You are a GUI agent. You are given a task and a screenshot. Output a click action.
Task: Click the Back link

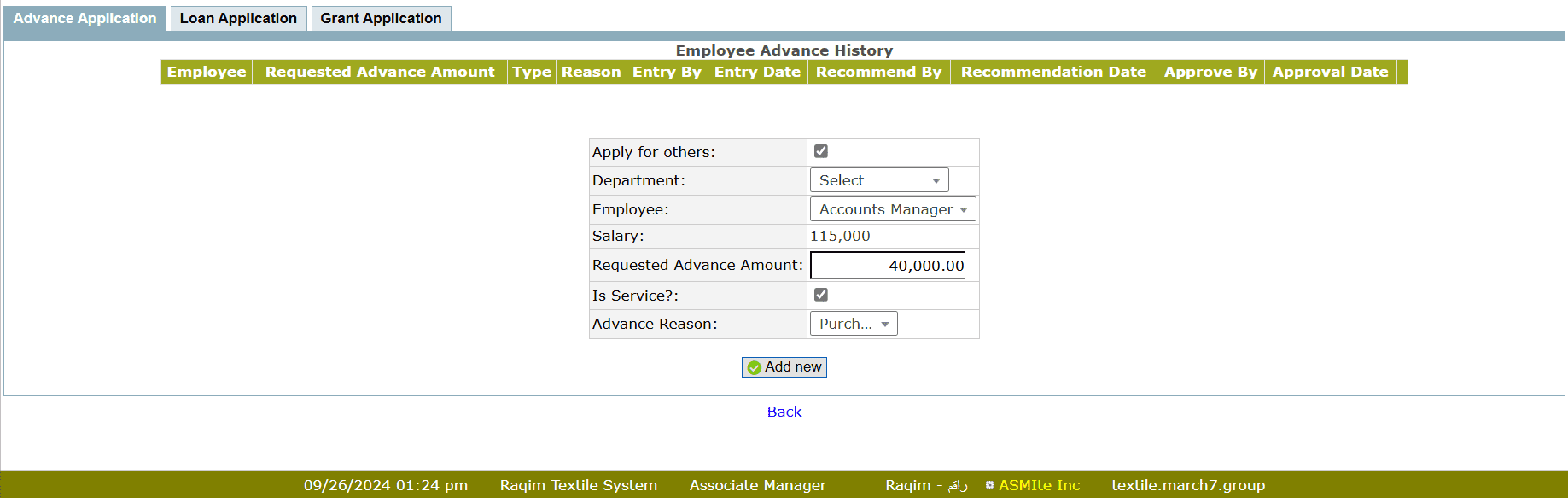pos(784,412)
